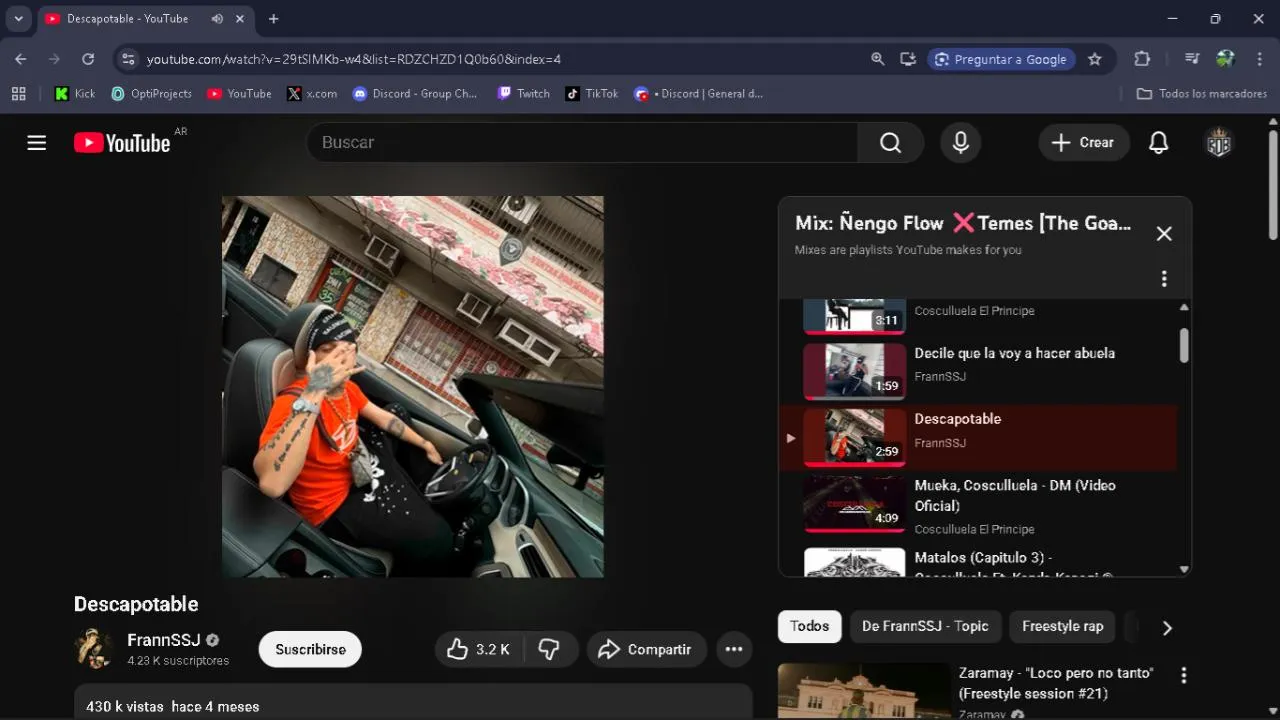This screenshot has height=720, width=1280.
Task: Open the FrannSSJ channel name
Action: coord(164,640)
